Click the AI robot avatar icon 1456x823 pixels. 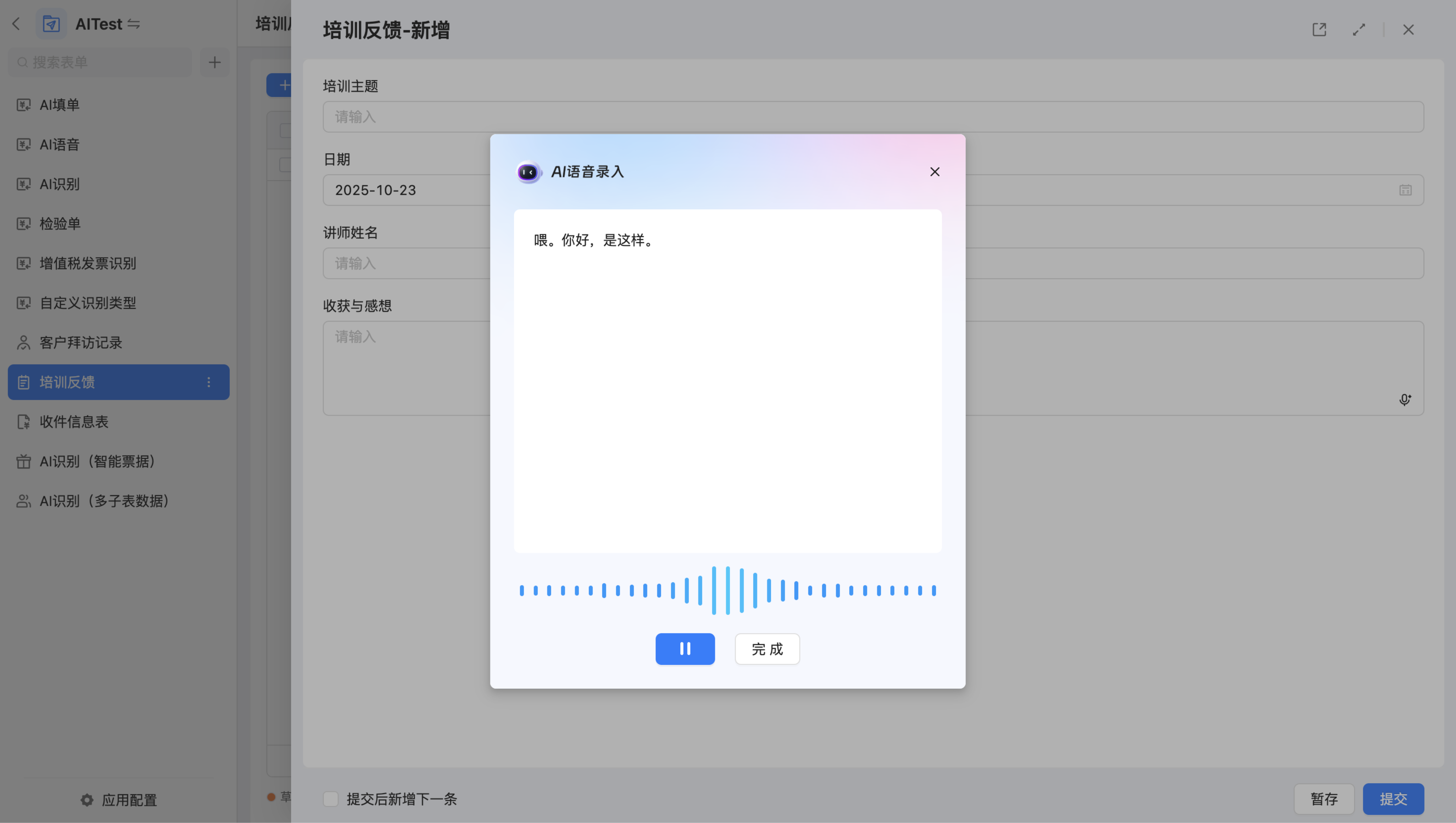528,172
